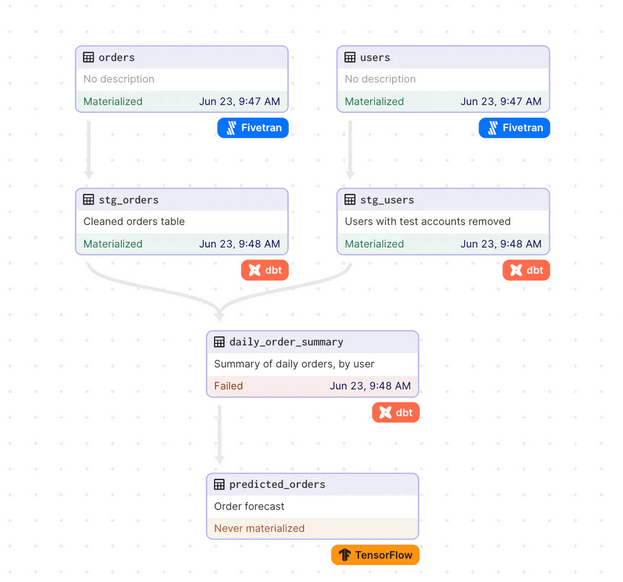Open the TensorFlow badge under predicted_orders
The width and height of the screenshot is (623, 582).
(375, 554)
